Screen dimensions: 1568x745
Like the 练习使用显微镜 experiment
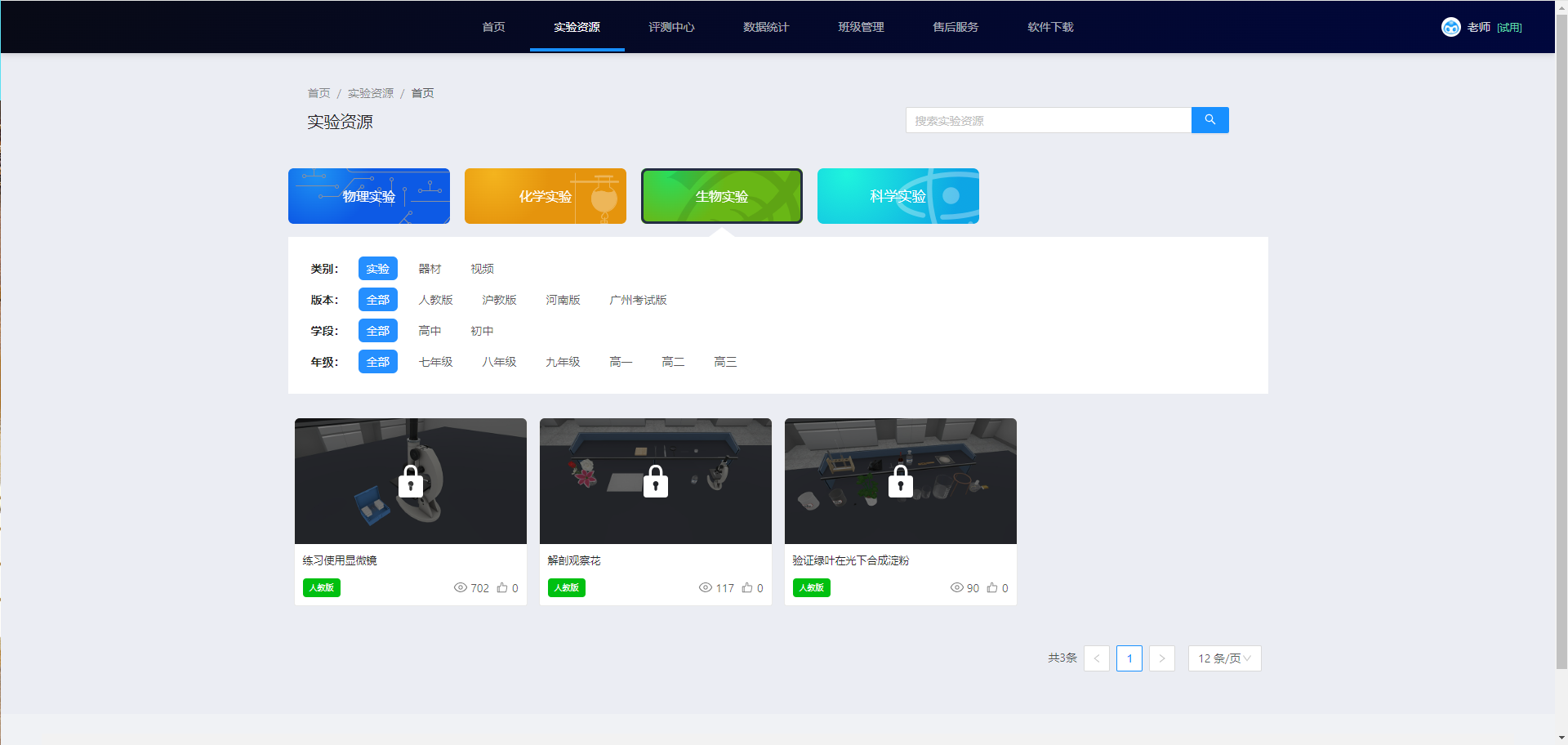pos(502,587)
